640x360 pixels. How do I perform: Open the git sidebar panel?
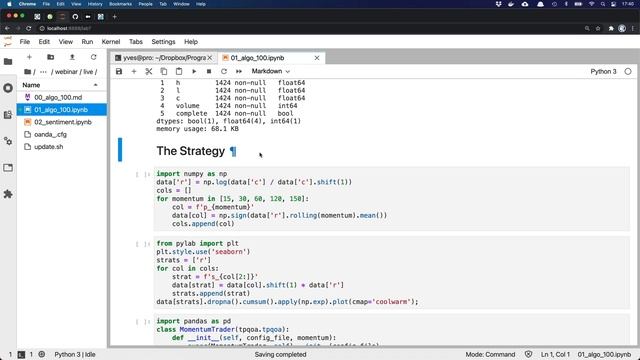click(x=8, y=115)
